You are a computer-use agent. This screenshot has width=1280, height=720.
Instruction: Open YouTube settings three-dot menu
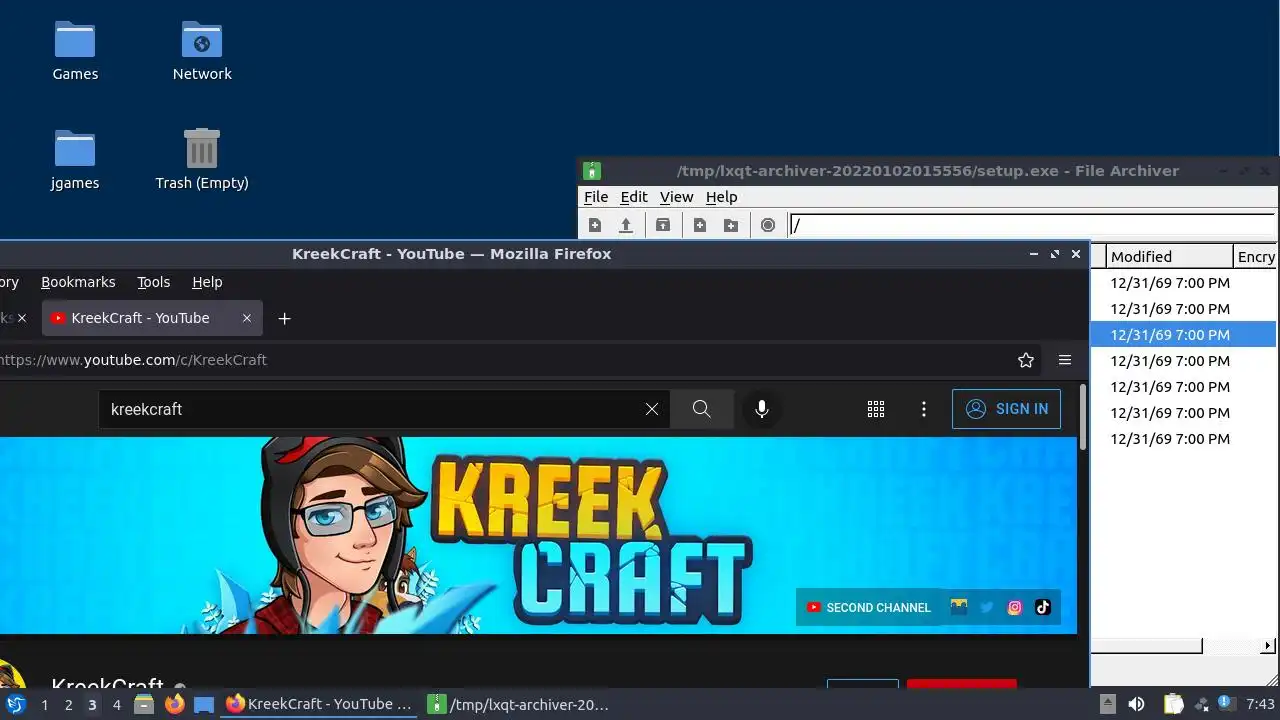[x=924, y=409]
